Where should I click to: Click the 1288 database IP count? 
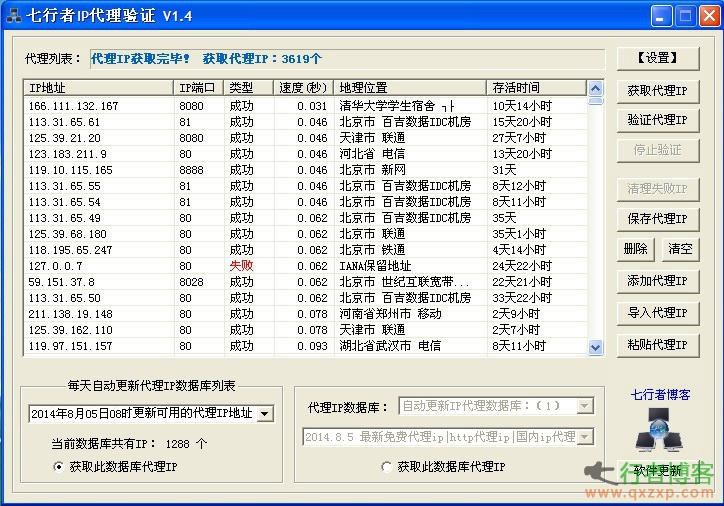tap(178, 444)
